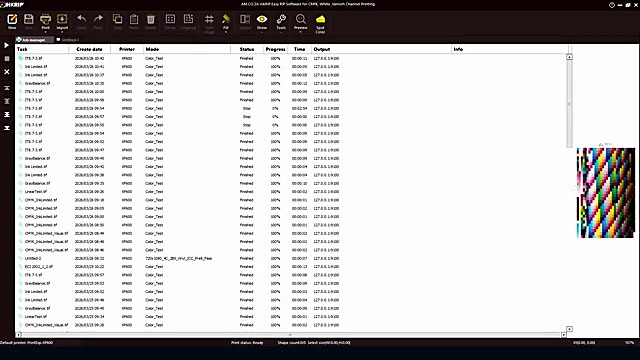
Task: Sort by the Output column header
Action: 381,49
